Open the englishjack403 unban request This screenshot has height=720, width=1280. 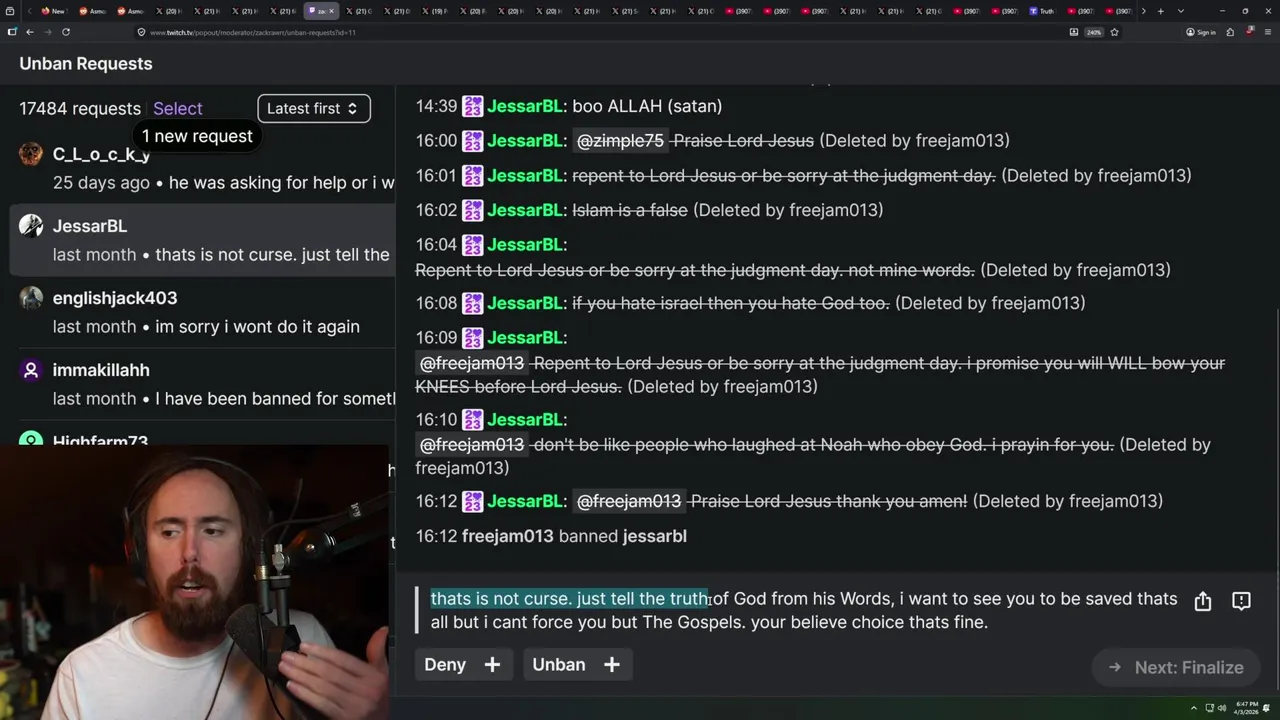tap(203, 312)
